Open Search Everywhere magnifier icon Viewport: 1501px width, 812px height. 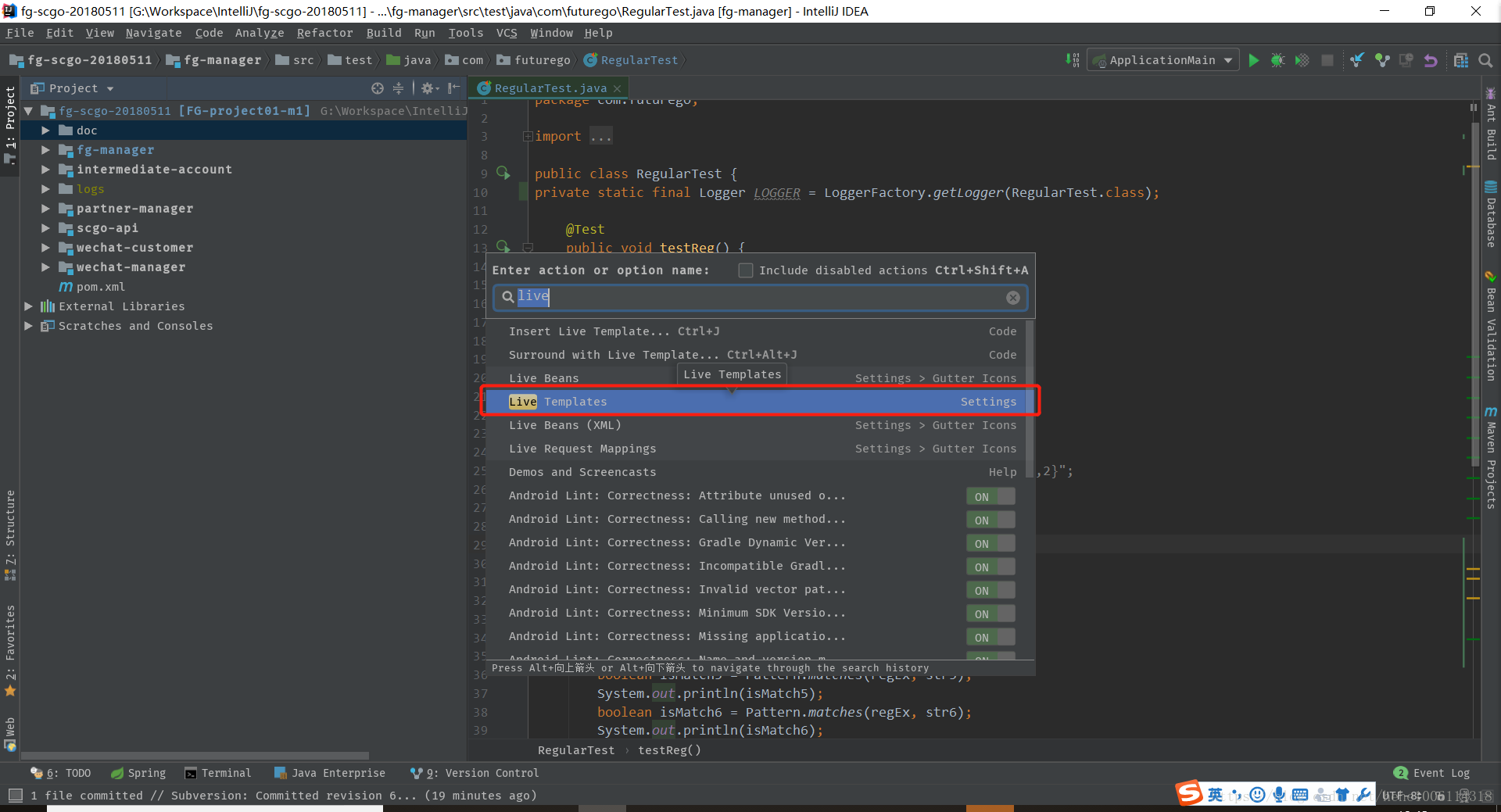1485,60
